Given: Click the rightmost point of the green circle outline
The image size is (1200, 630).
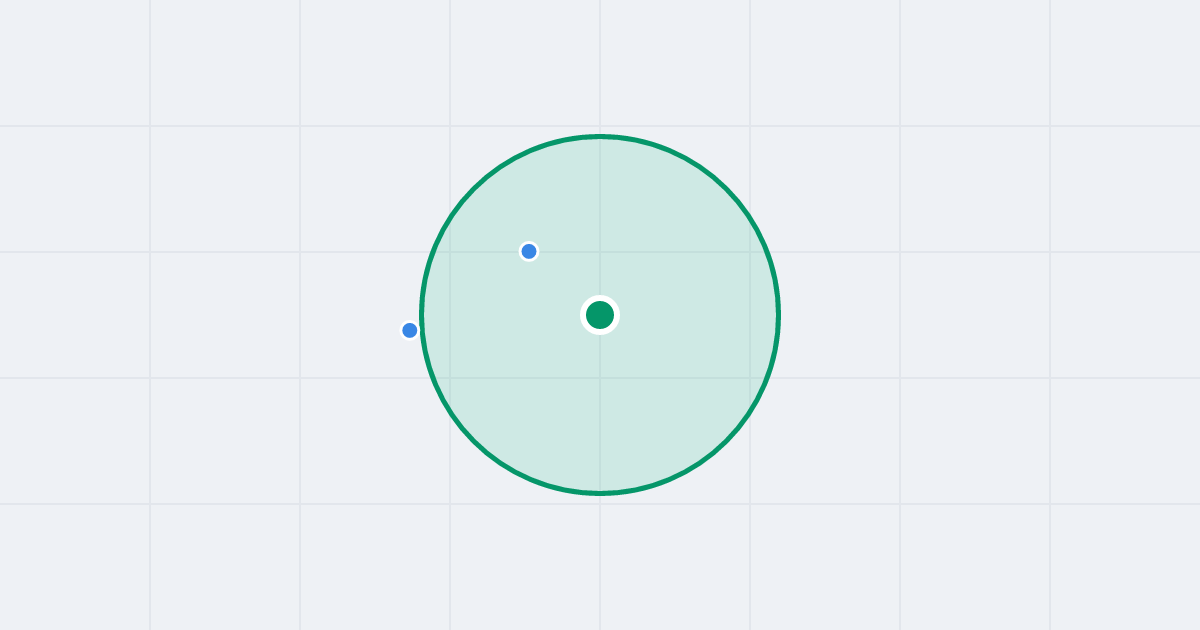Looking at the screenshot, I should (x=778, y=315).
